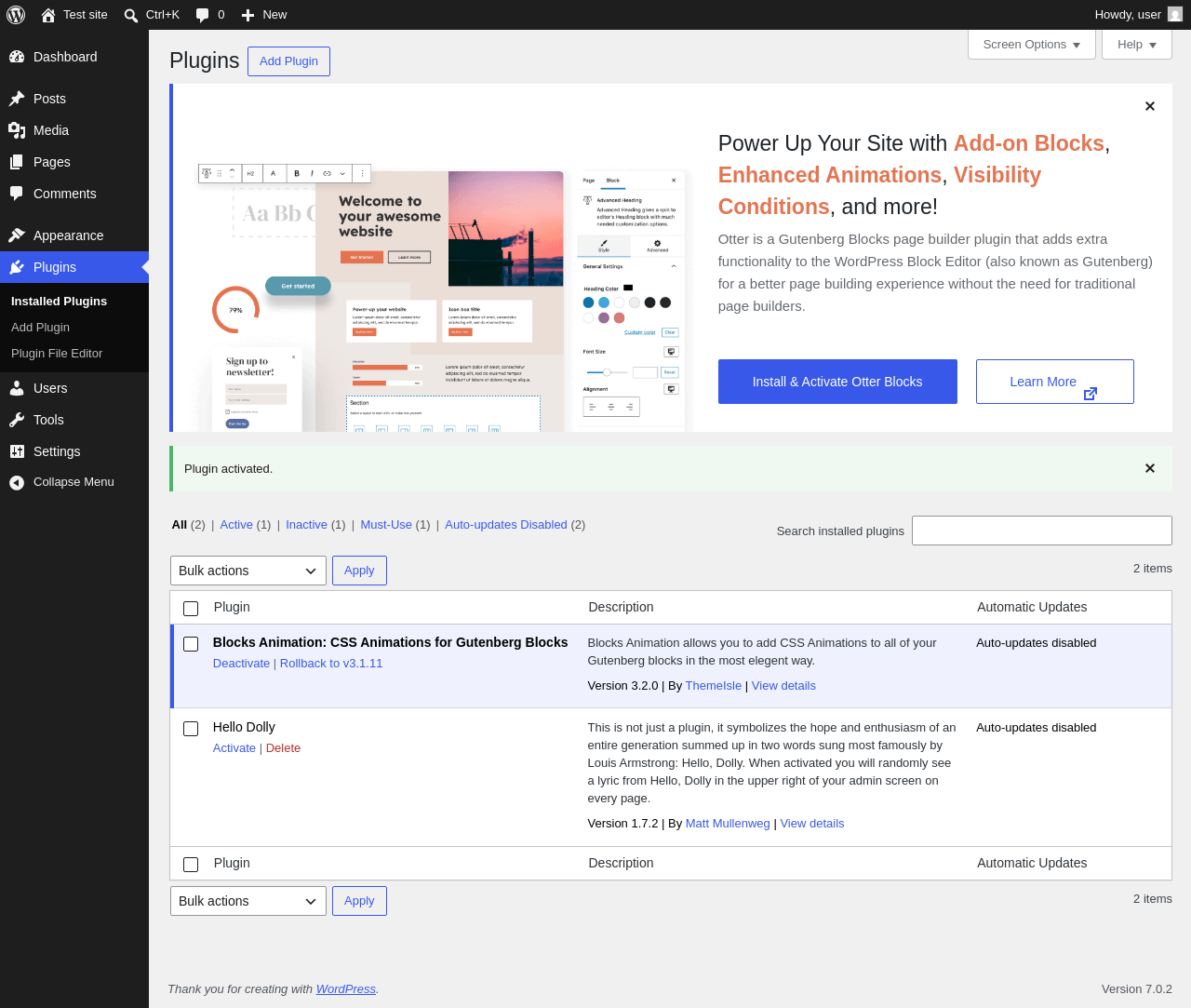Click the Posts pushpin icon
The image size is (1191, 1008).
17,99
